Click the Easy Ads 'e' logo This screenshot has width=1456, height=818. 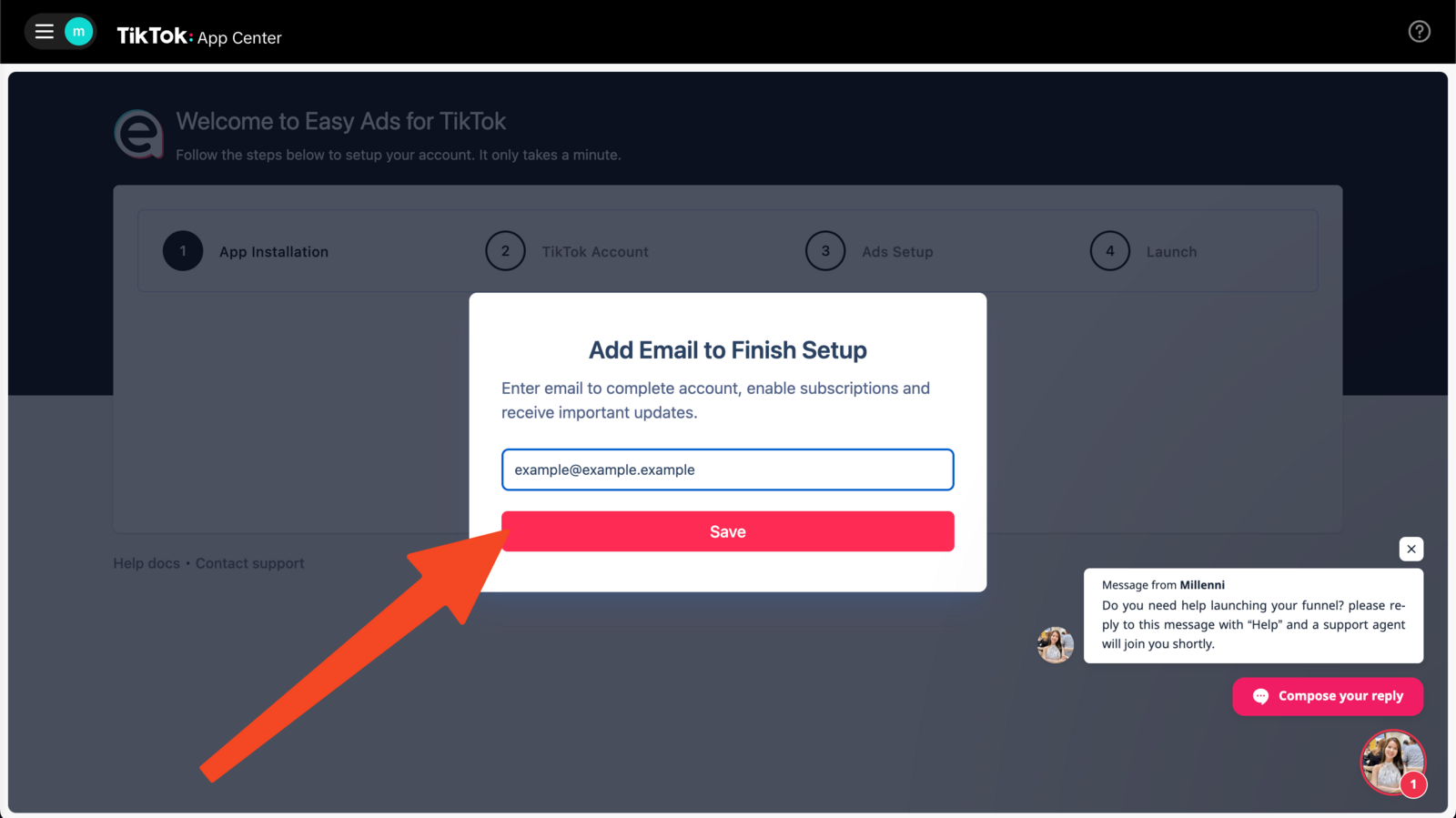click(139, 135)
